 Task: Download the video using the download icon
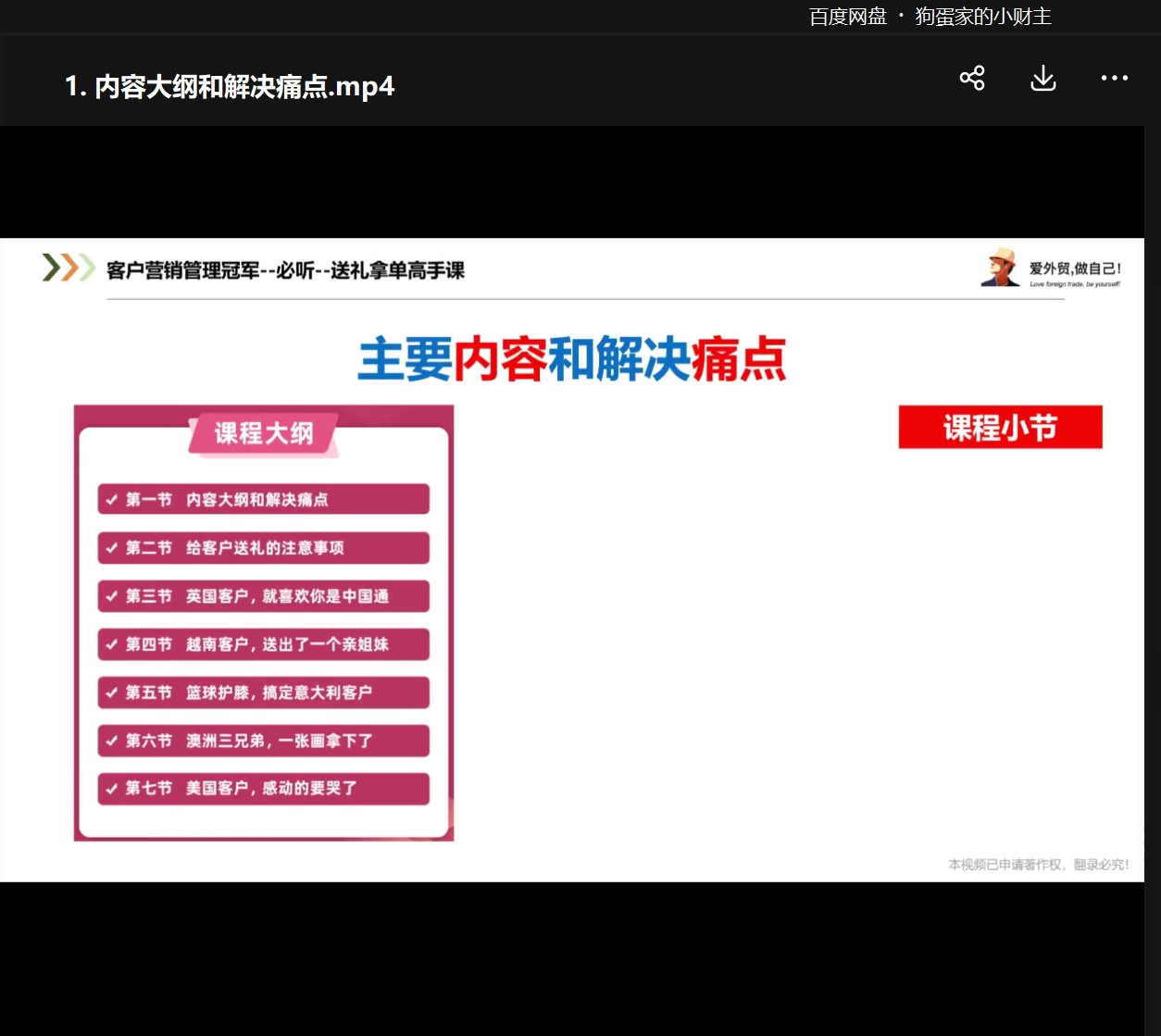click(1043, 78)
